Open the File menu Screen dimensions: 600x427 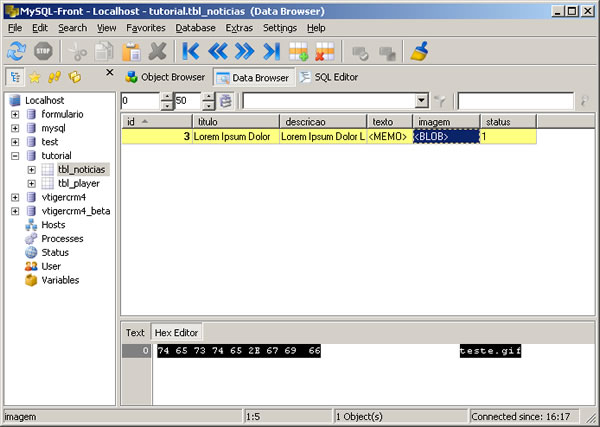[x=15, y=28]
